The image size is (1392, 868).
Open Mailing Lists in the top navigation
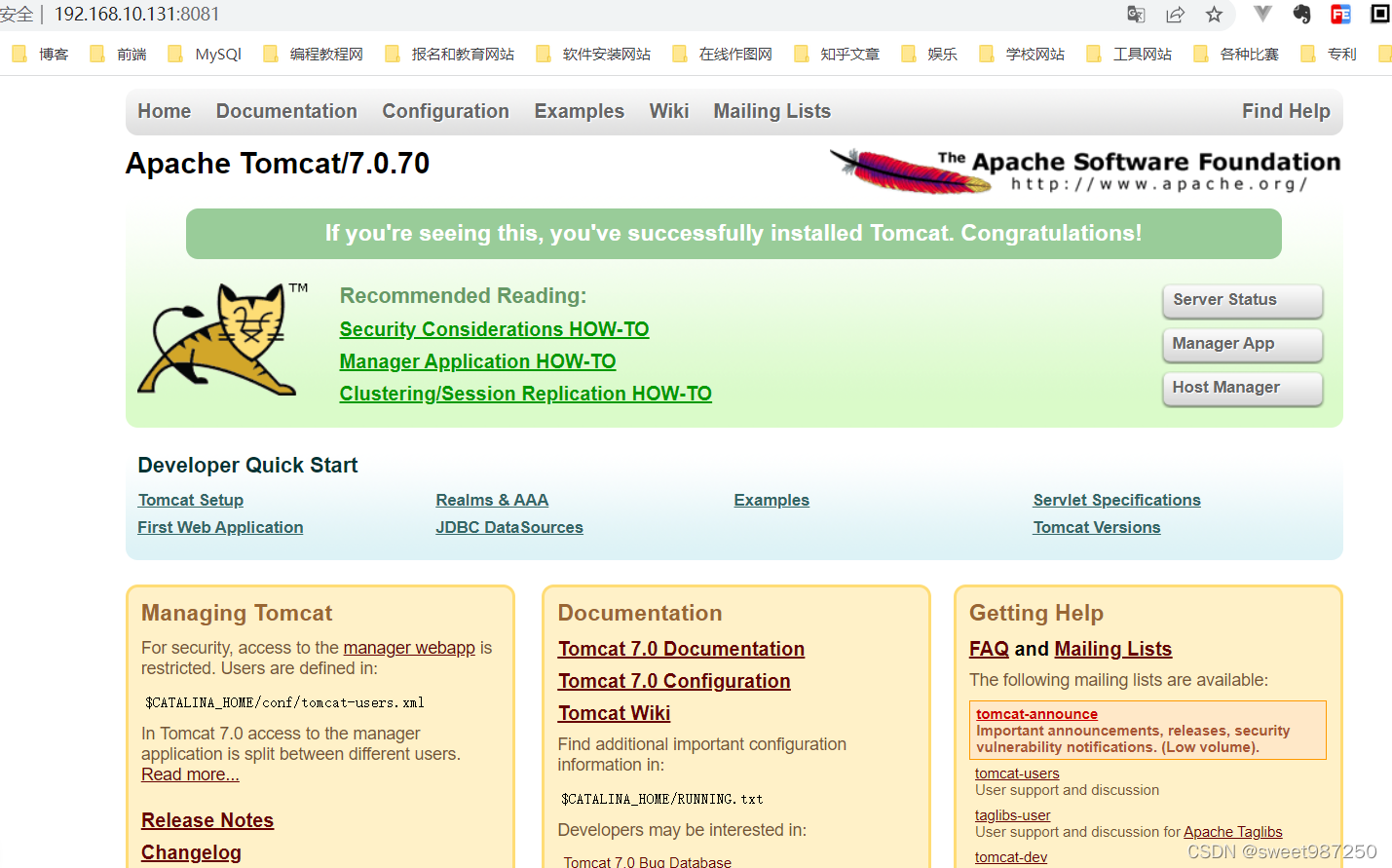tap(771, 111)
